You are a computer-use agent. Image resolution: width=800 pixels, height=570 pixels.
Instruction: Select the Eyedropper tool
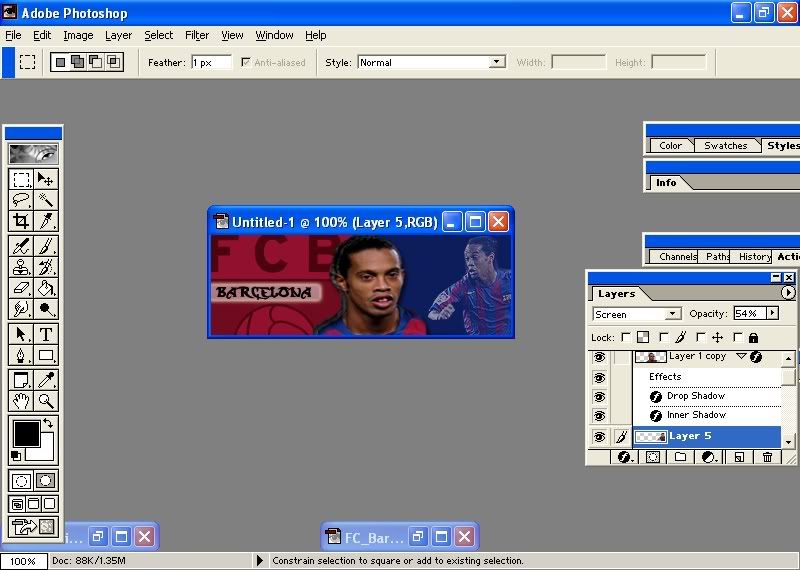tap(46, 380)
